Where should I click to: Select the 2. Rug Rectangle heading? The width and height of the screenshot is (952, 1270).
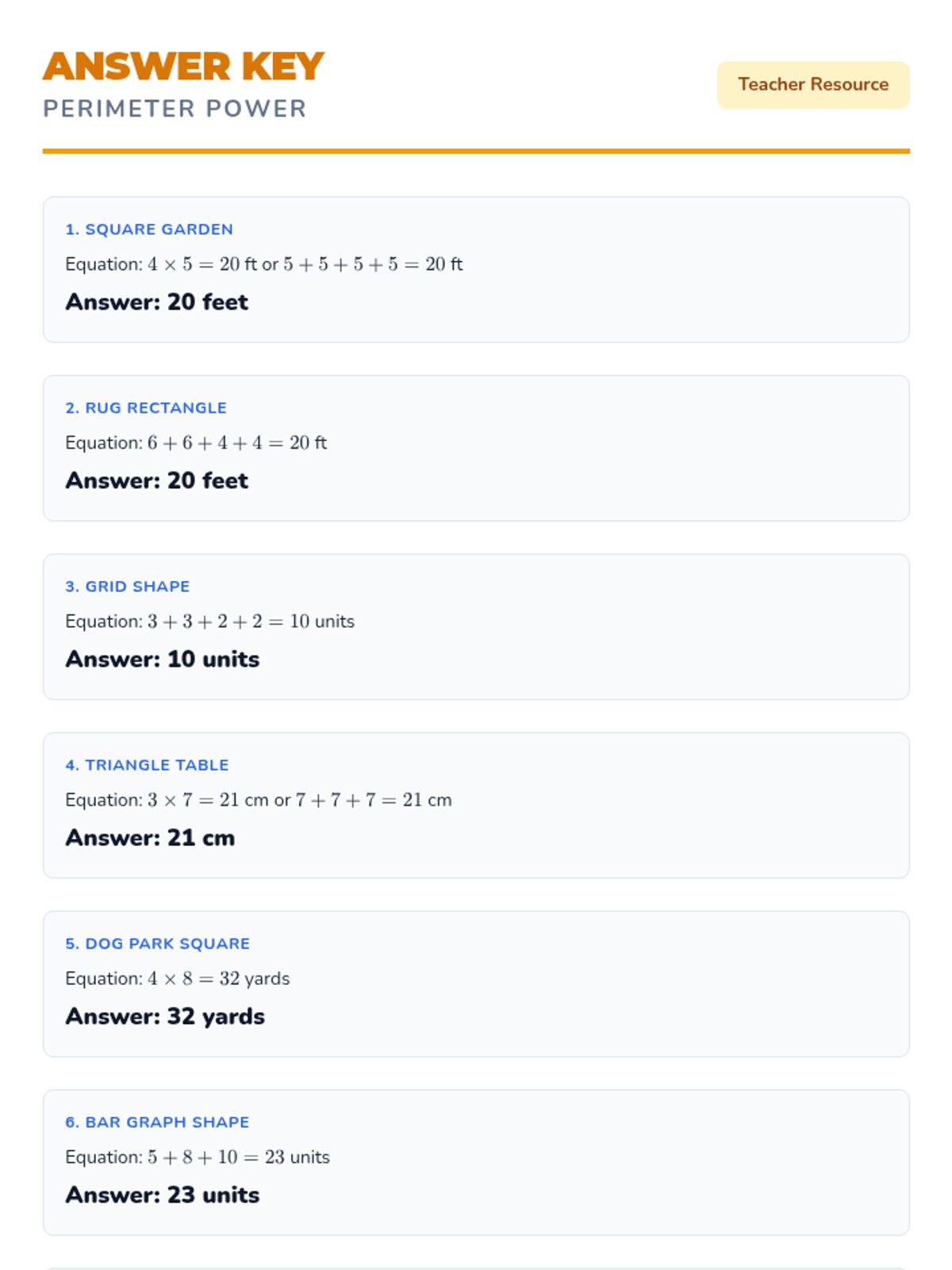click(x=146, y=408)
